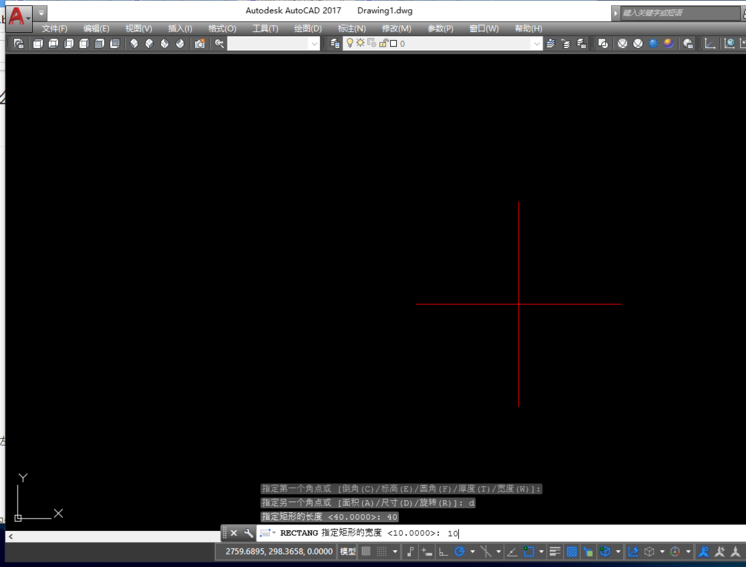Open the 文件(F) menu
Screen dimensions: 746x567
point(54,29)
